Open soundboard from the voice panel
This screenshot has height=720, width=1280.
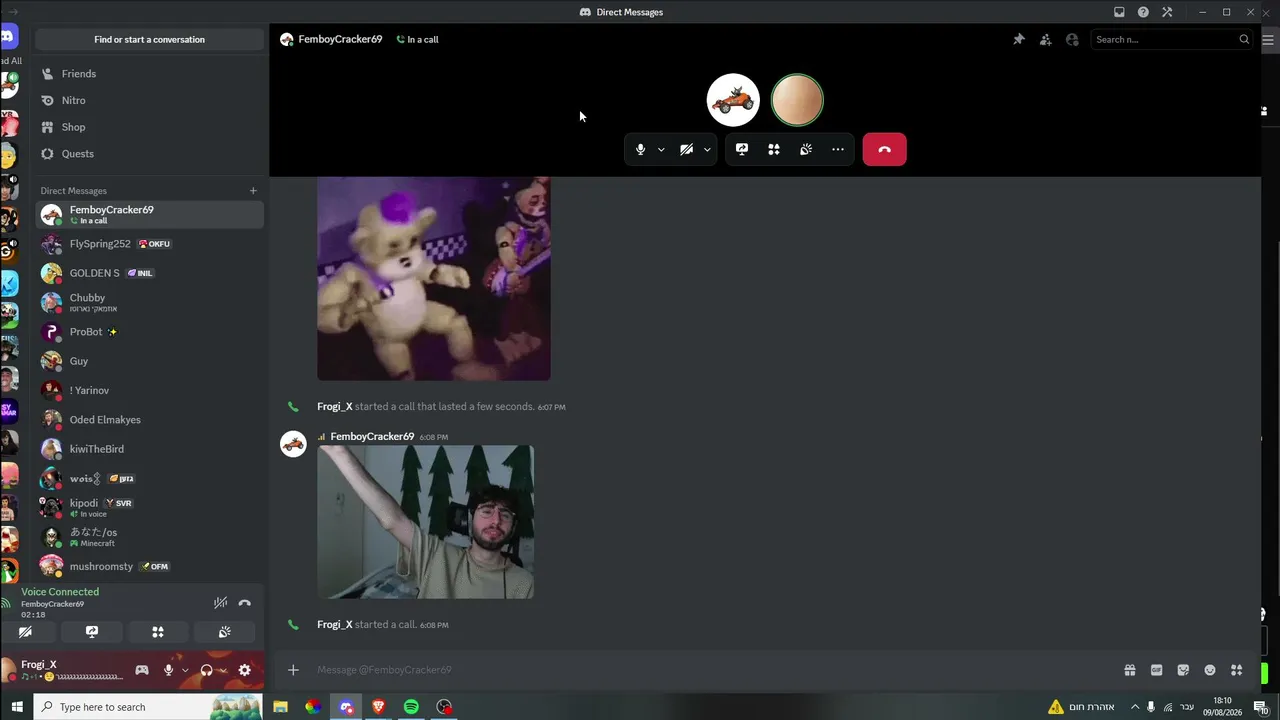(225, 632)
